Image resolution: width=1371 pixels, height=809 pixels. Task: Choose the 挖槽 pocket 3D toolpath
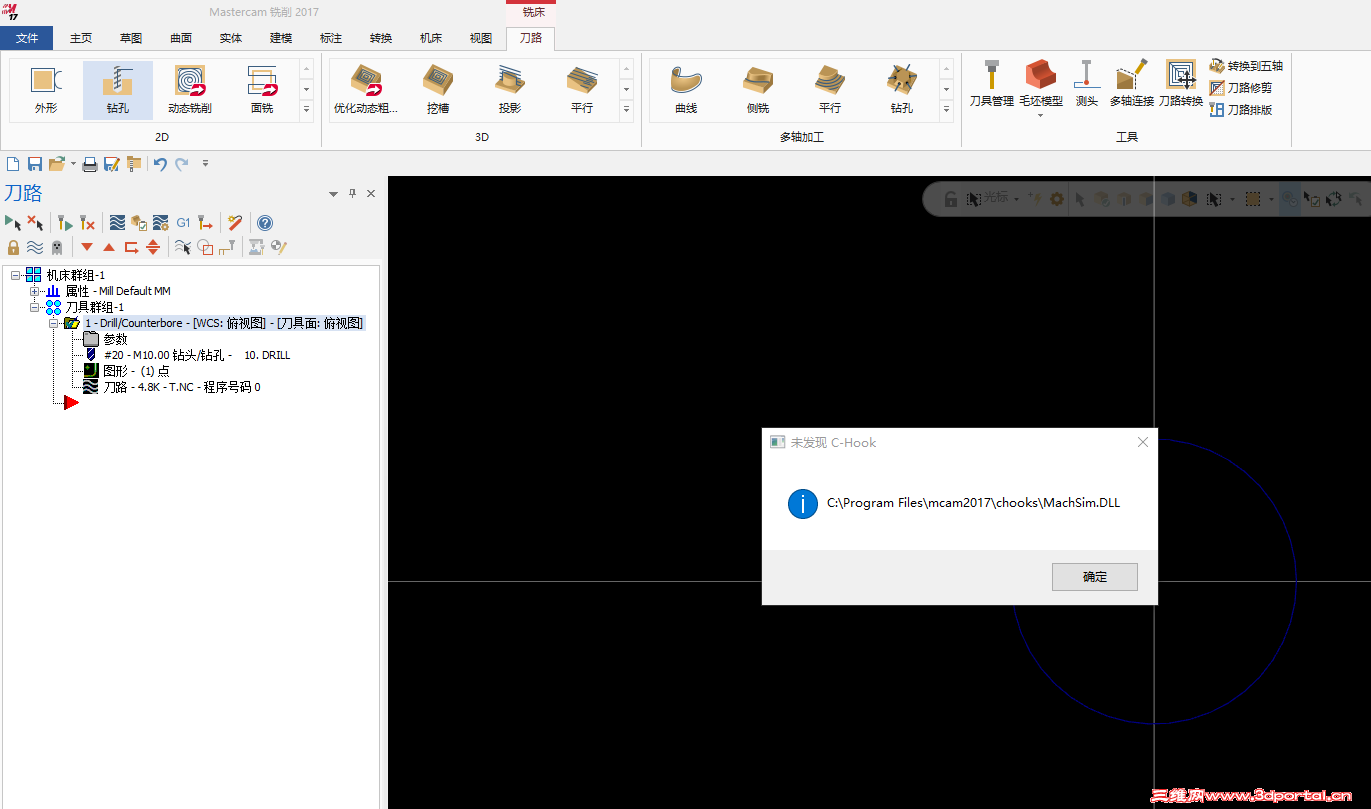pos(438,90)
